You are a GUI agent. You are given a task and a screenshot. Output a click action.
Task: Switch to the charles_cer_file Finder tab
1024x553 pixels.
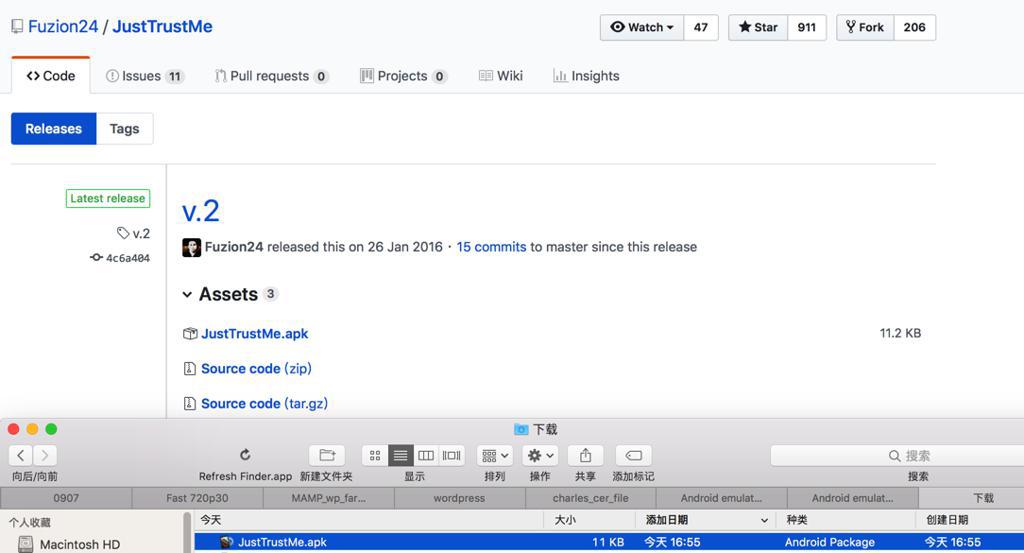[x=590, y=498]
